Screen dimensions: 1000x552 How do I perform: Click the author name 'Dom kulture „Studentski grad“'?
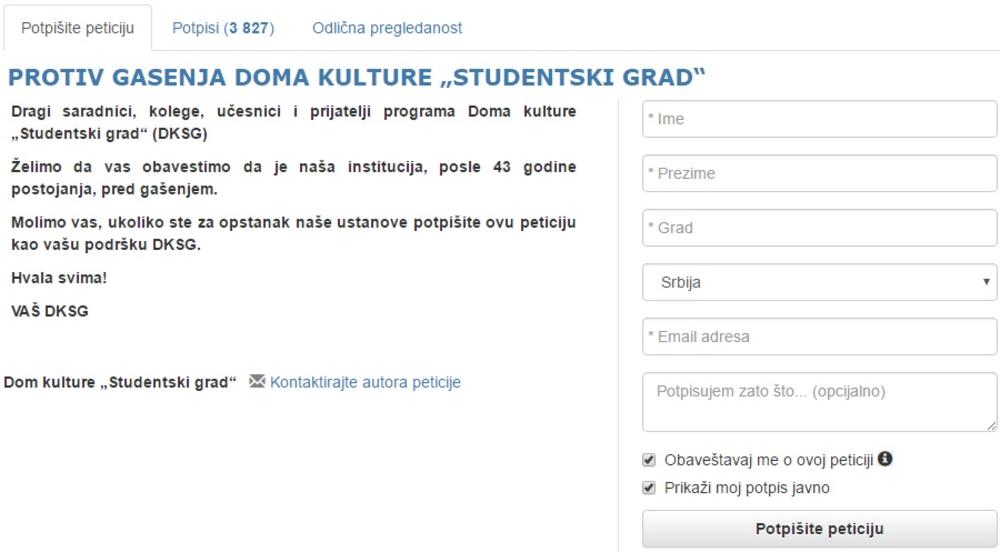[120, 382]
